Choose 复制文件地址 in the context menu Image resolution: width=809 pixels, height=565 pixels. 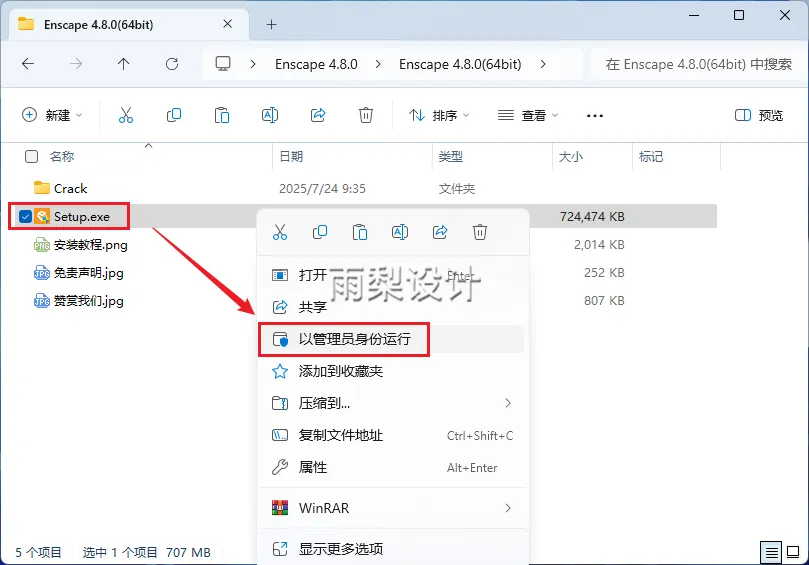393,435
